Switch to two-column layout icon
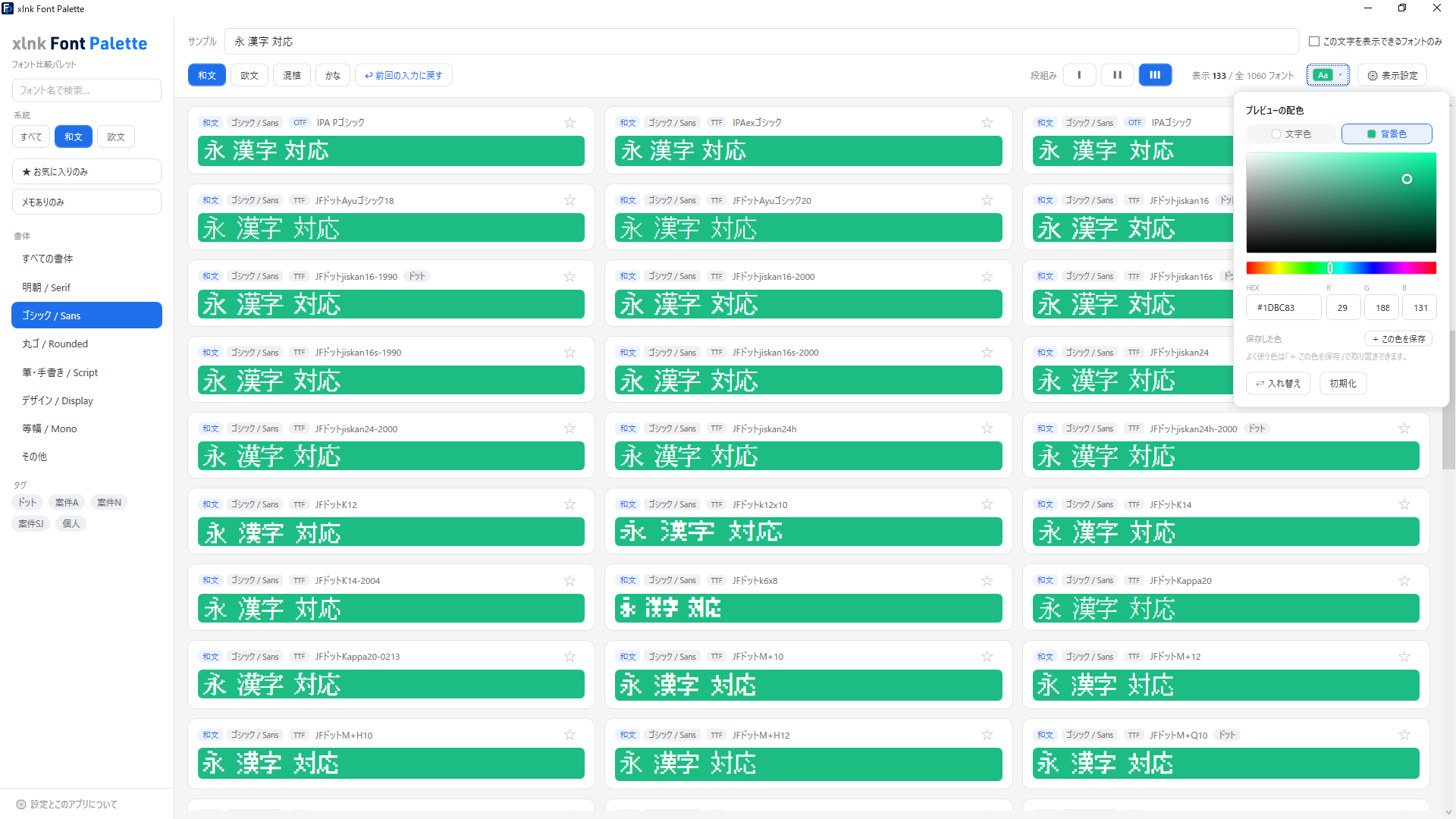This screenshot has height=819, width=1456. click(x=1117, y=75)
